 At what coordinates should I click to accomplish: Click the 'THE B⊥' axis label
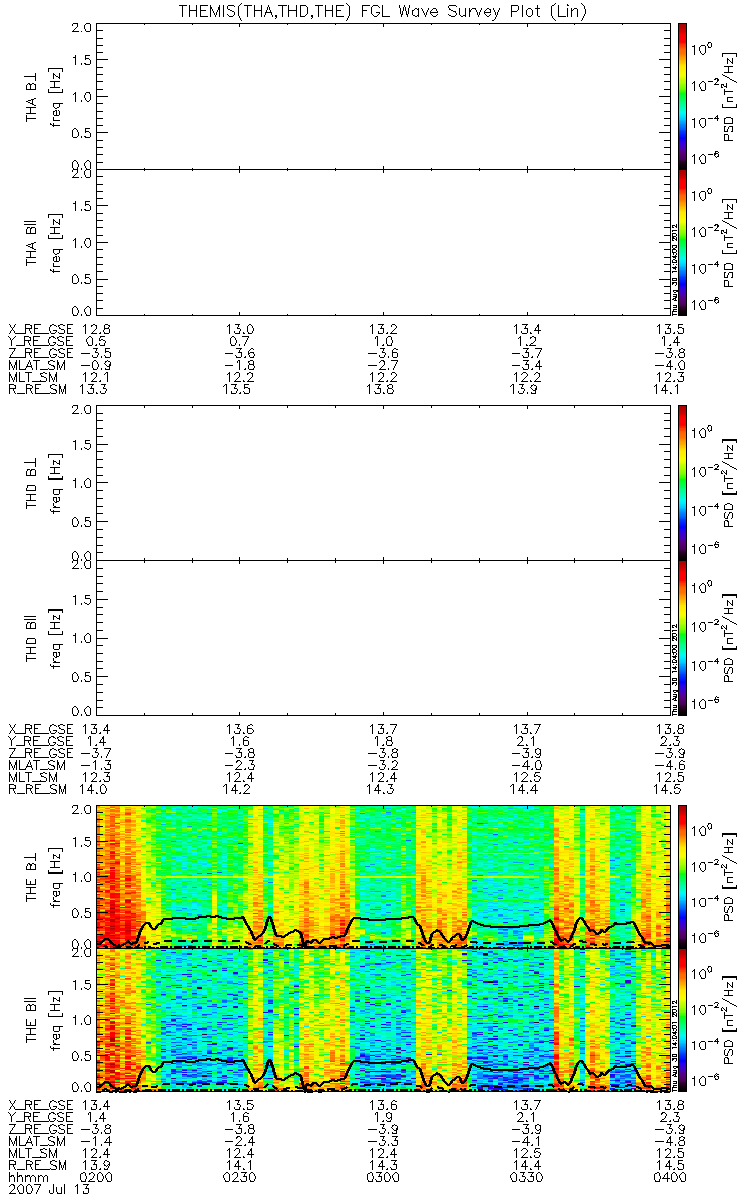[x=33, y=876]
